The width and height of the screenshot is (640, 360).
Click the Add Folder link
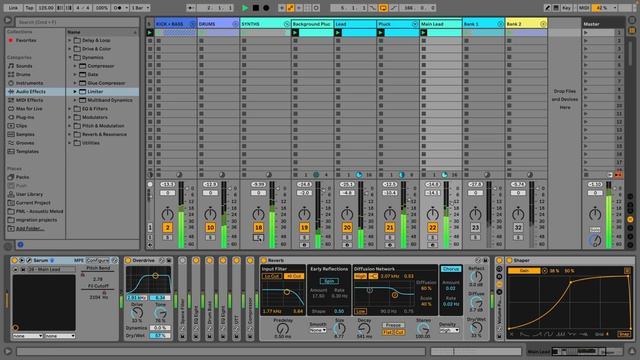pyautogui.click(x=29, y=229)
